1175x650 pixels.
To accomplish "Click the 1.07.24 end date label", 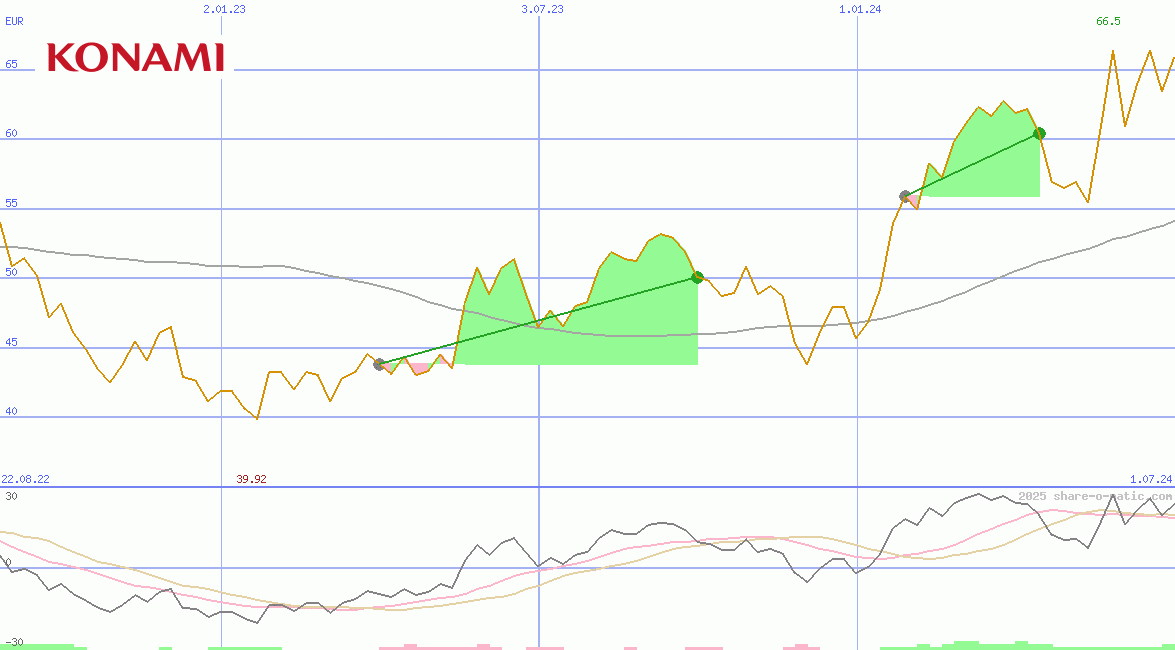I will click(x=1151, y=479).
